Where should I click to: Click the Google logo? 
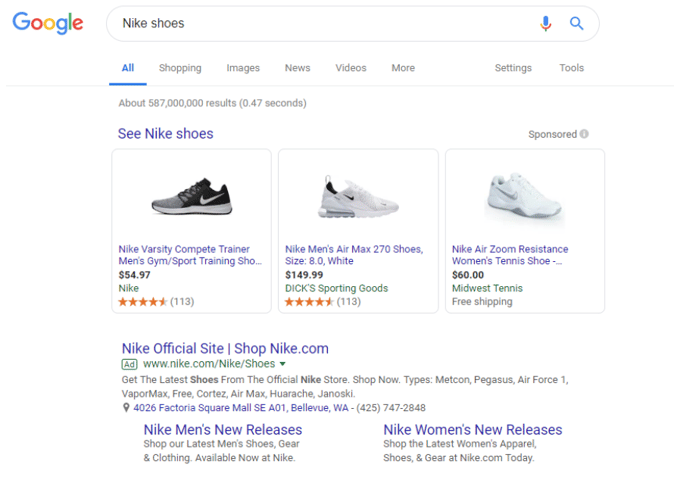(48, 23)
